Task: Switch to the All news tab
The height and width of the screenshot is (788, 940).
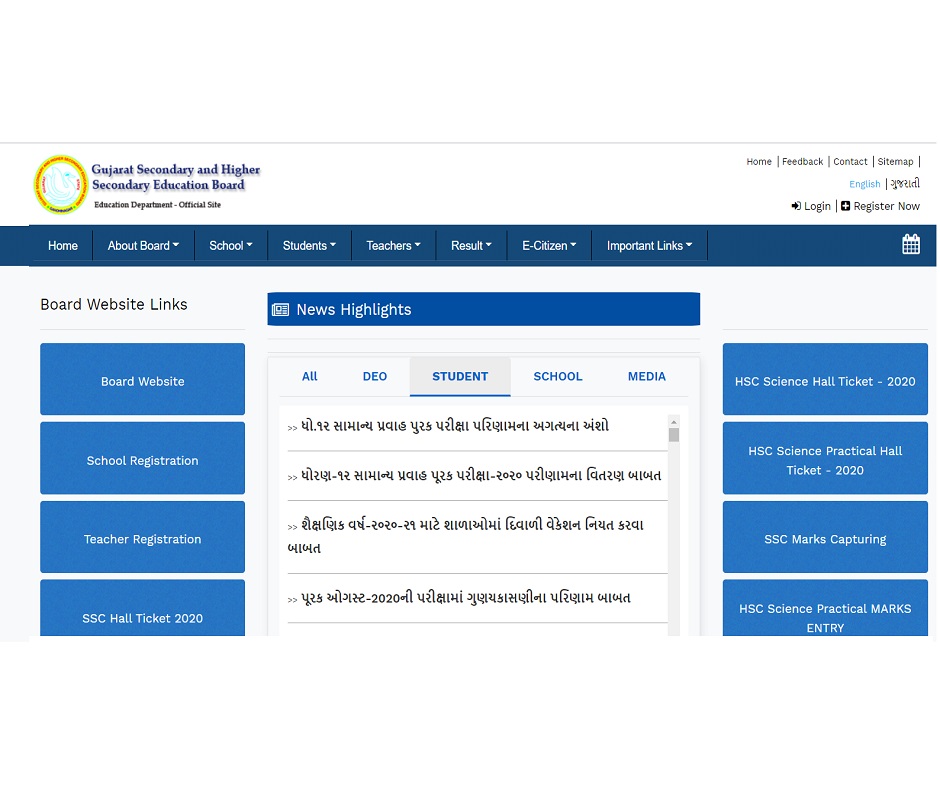Action: tap(309, 377)
